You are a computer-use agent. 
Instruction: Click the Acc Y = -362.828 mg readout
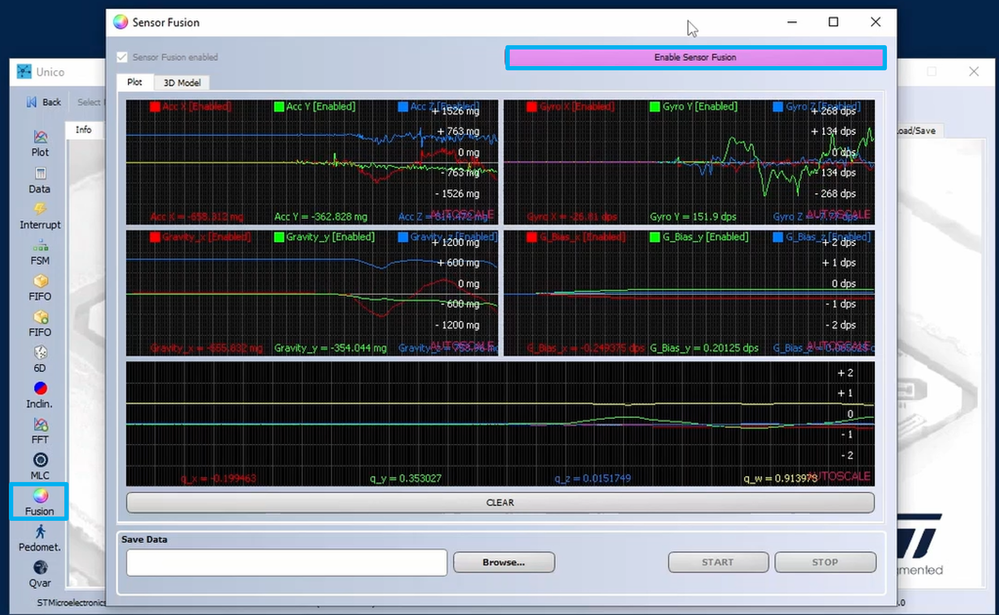coord(320,217)
